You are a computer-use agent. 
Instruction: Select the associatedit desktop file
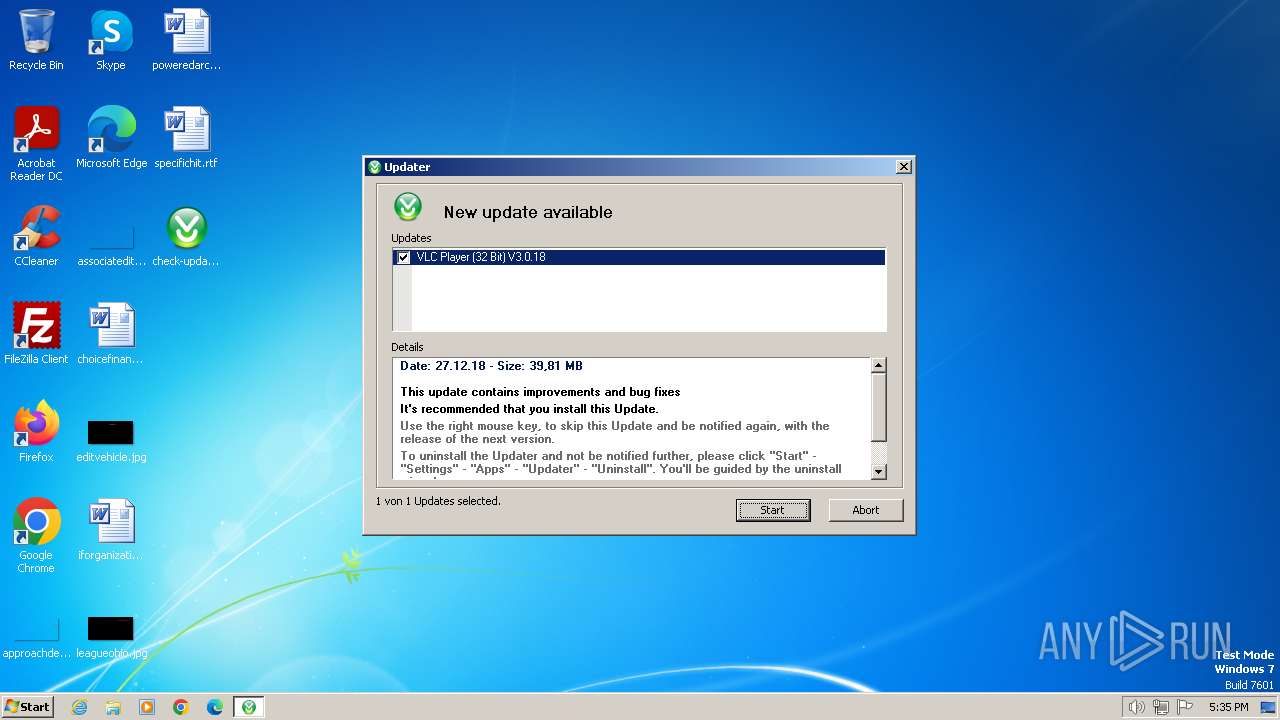pos(111,245)
